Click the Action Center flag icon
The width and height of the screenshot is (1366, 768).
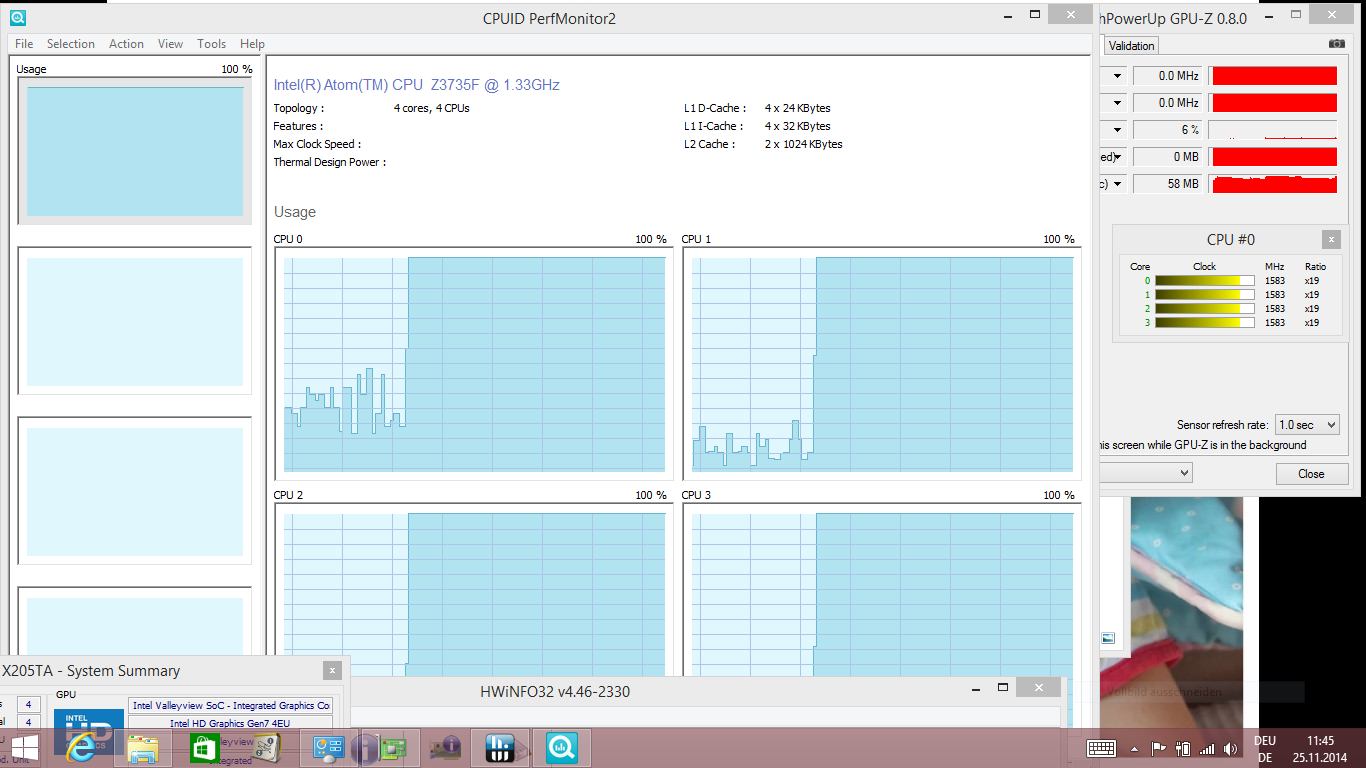click(x=1159, y=748)
